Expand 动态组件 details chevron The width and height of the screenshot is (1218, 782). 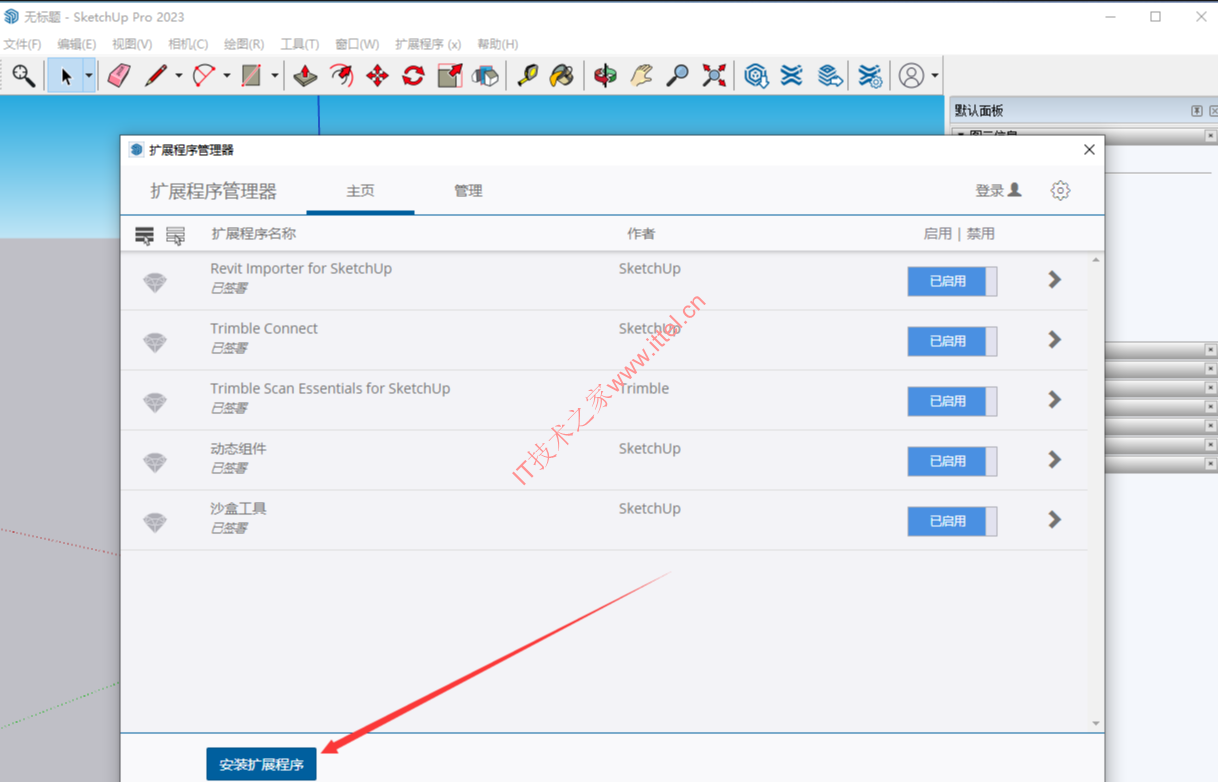1054,460
